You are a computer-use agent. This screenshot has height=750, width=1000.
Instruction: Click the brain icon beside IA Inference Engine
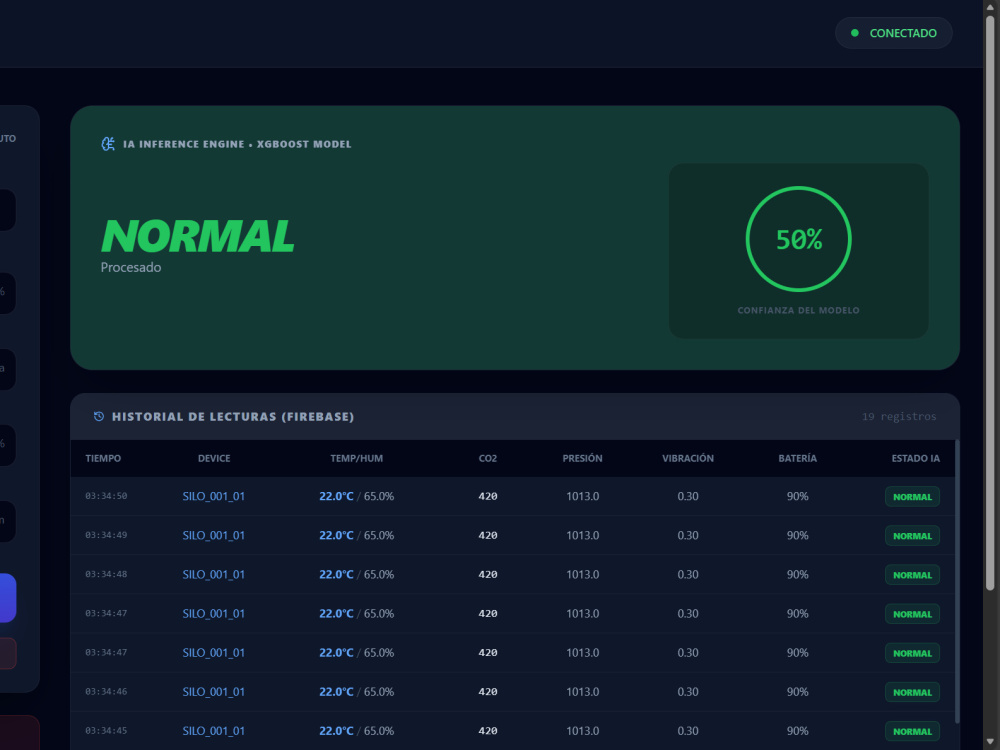click(108, 144)
